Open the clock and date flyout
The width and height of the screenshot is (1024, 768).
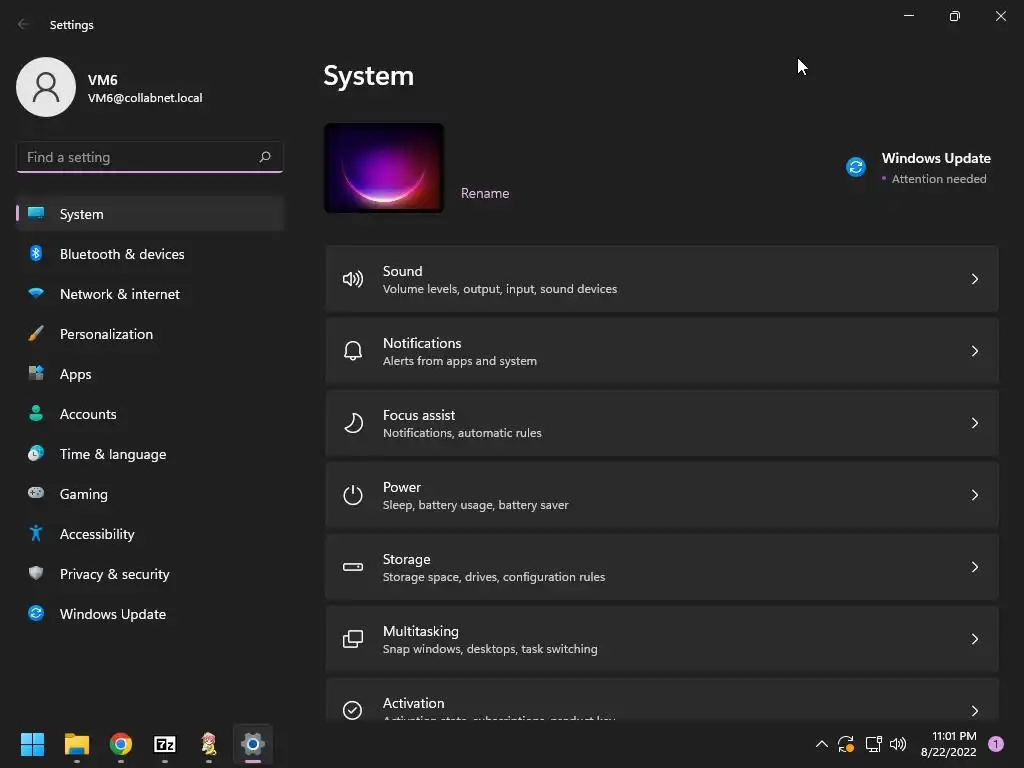pyautogui.click(x=948, y=744)
